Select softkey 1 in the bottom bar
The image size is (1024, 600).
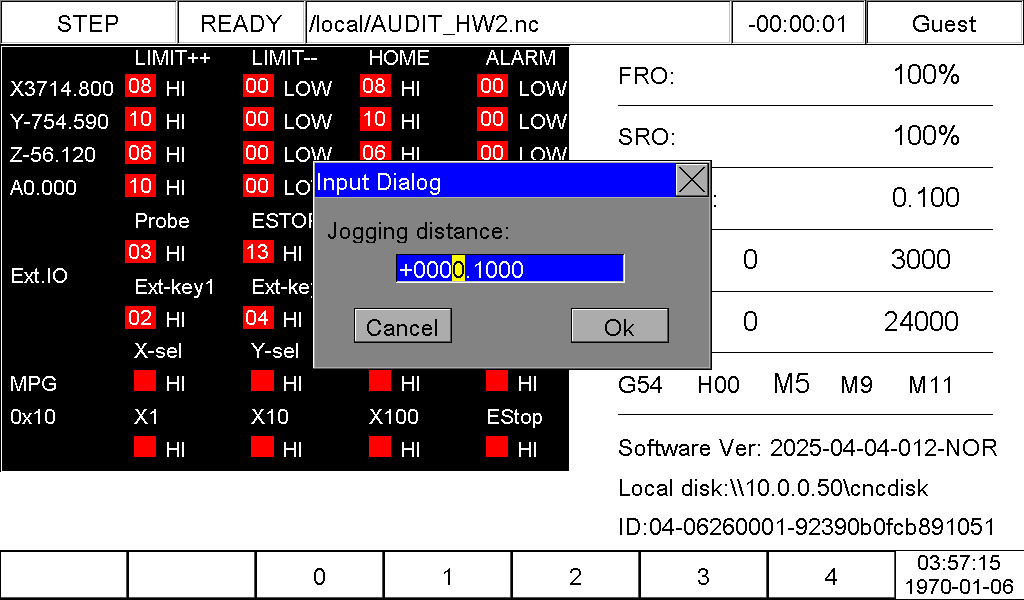coord(447,576)
